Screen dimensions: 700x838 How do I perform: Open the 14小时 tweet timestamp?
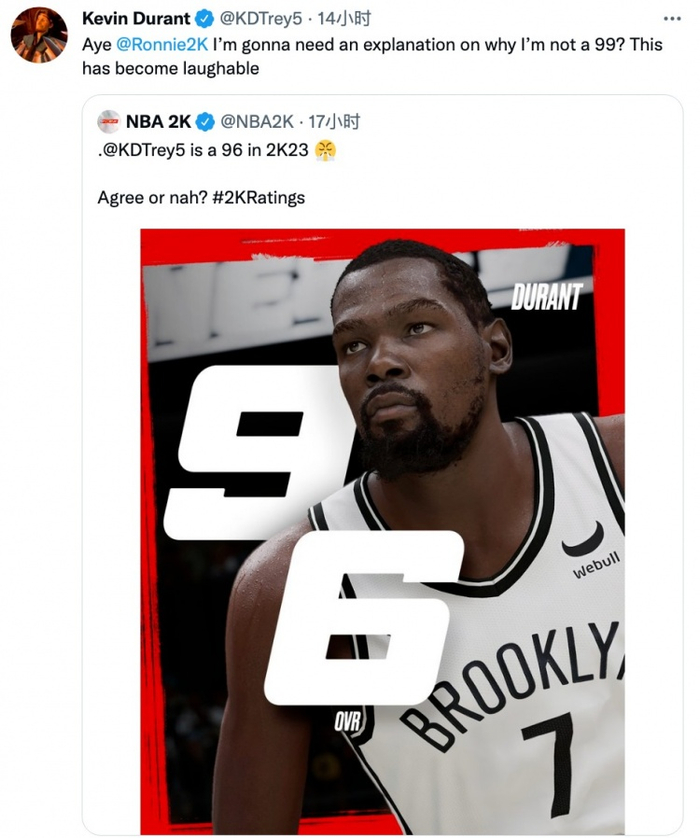pyautogui.click(x=344, y=19)
